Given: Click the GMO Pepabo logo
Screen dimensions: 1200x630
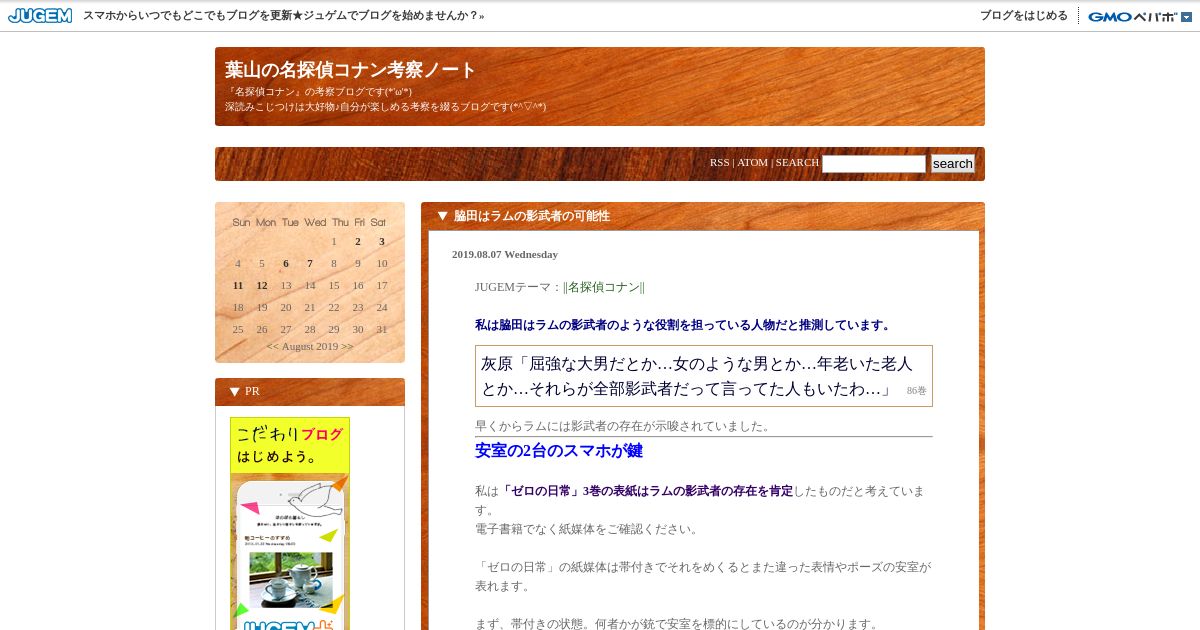Looking at the screenshot, I should [1132, 16].
